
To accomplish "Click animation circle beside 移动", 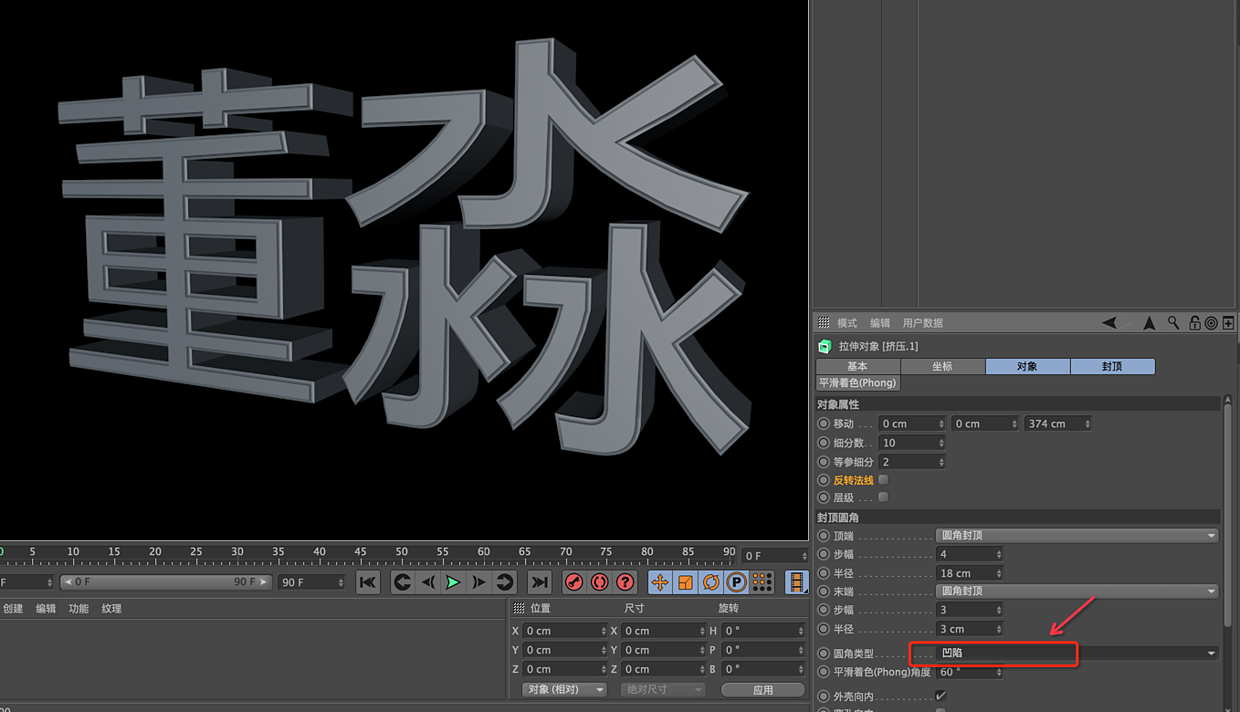I will 824,424.
